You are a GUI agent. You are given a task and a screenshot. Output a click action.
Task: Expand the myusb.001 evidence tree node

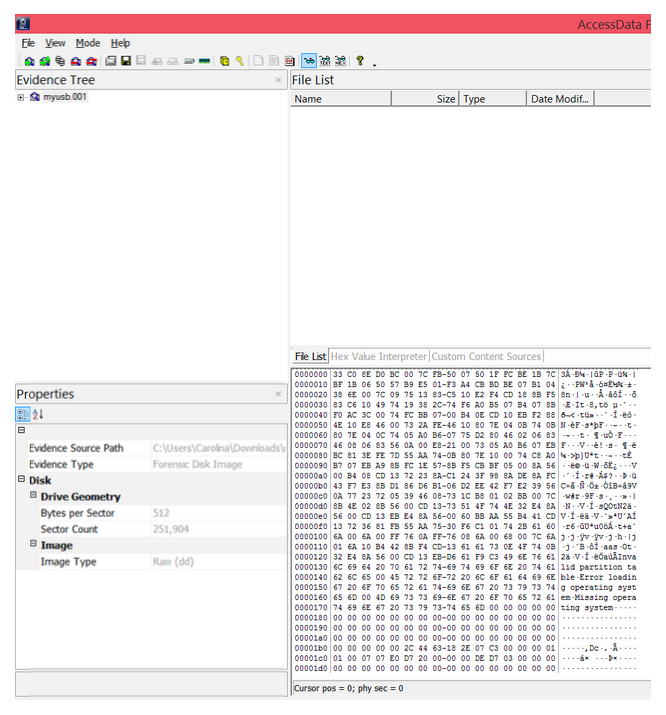point(21,97)
